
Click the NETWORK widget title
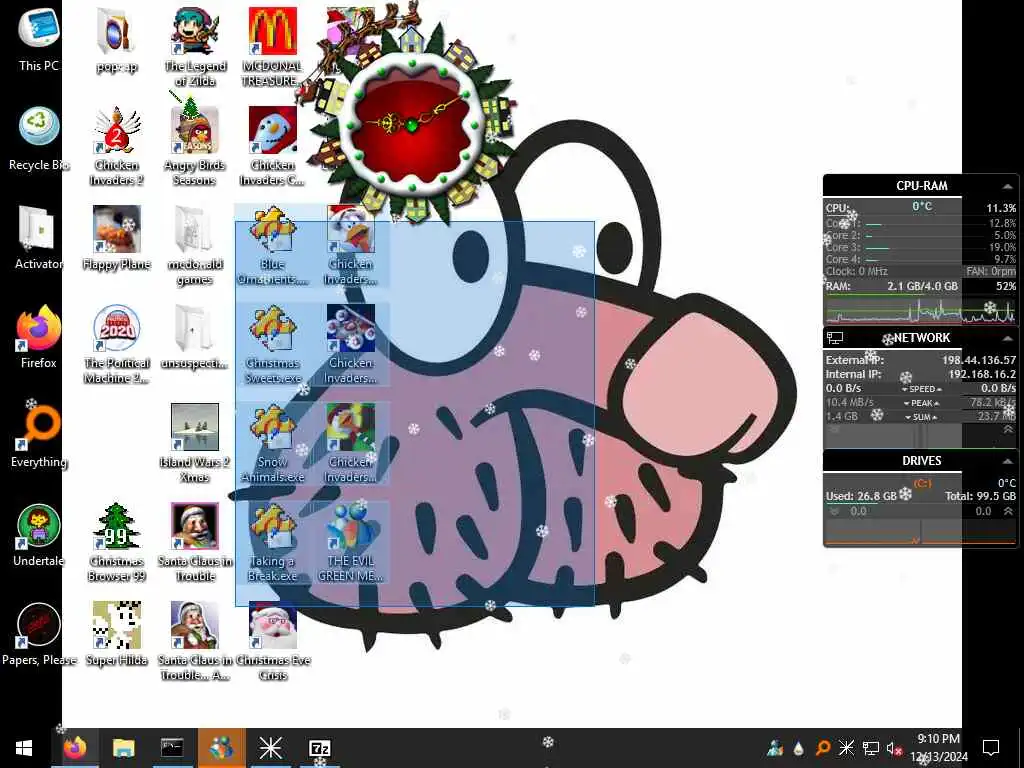coord(921,338)
